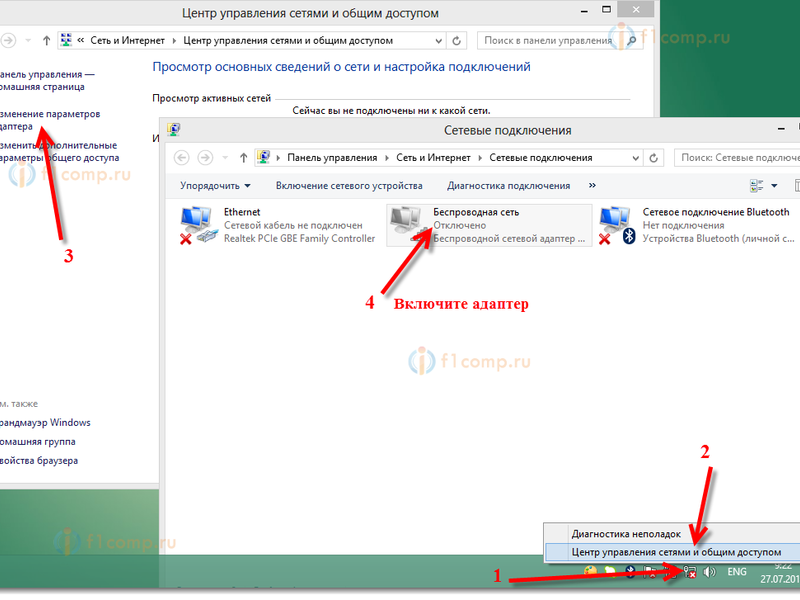800x600 pixels.
Task: Open the Свойства браузера link
Action: tap(39, 460)
